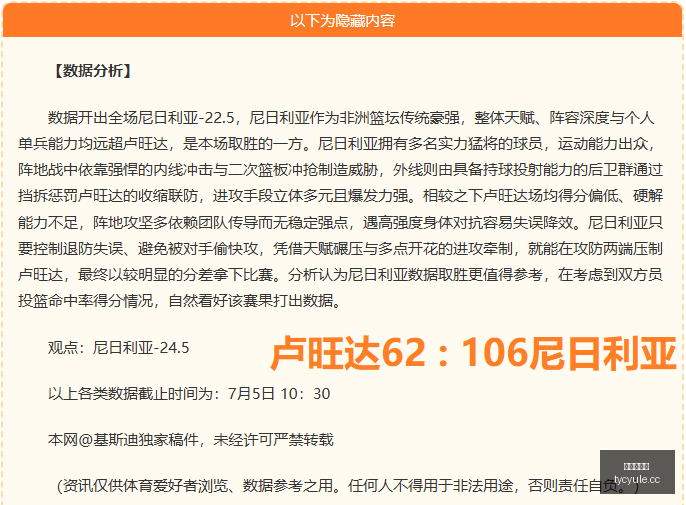Click the disclaimer line starting '（资讯仅供体育爱好者浏览'
This screenshot has width=686, height=505.
pos(348,485)
